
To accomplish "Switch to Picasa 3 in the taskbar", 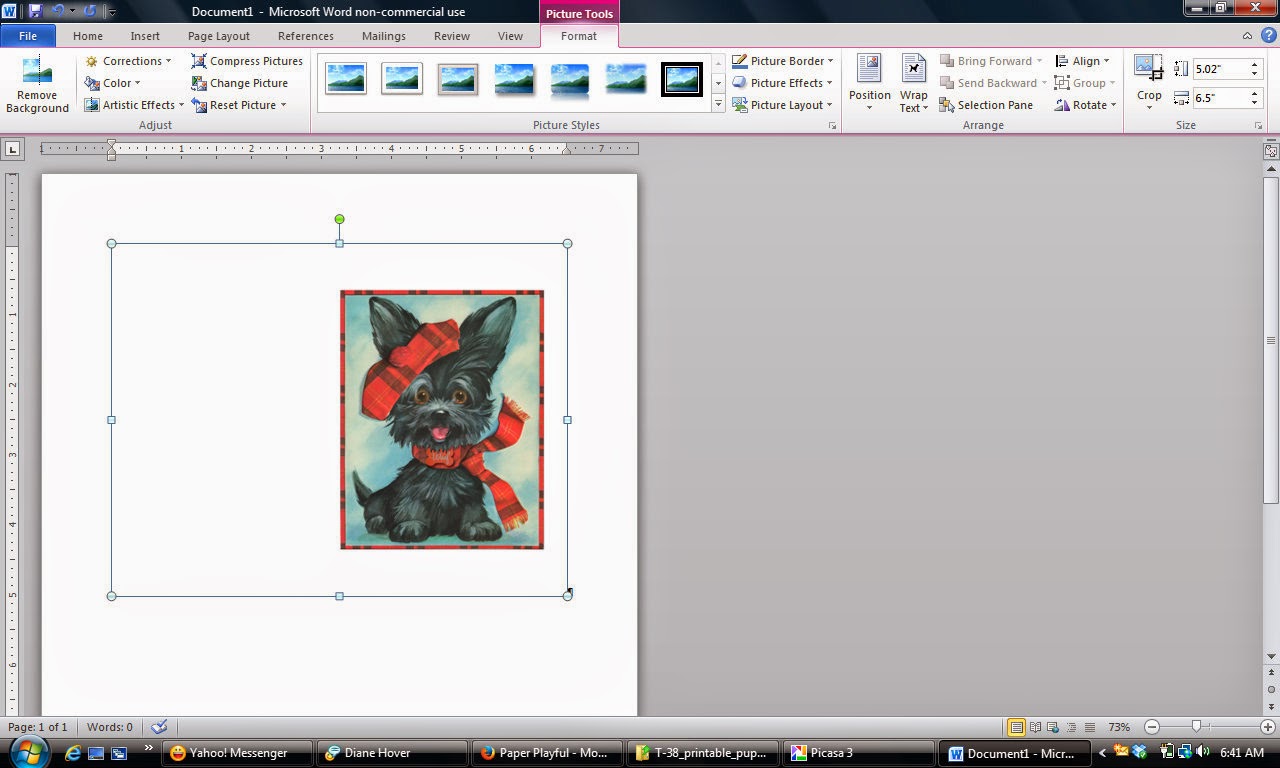I will pos(857,753).
